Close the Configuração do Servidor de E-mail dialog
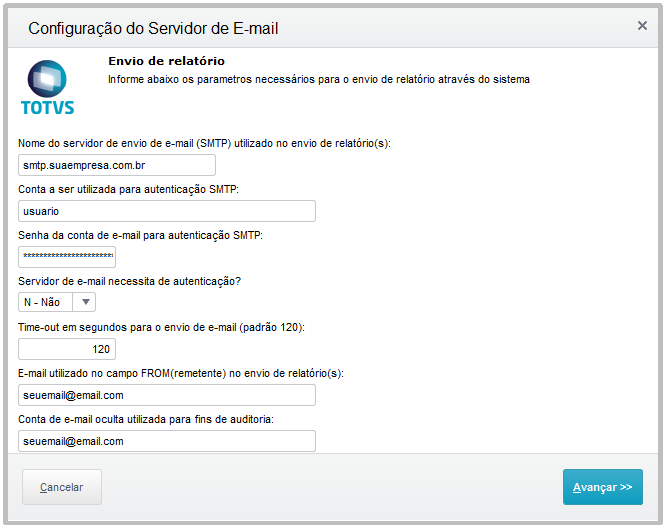 tap(642, 26)
